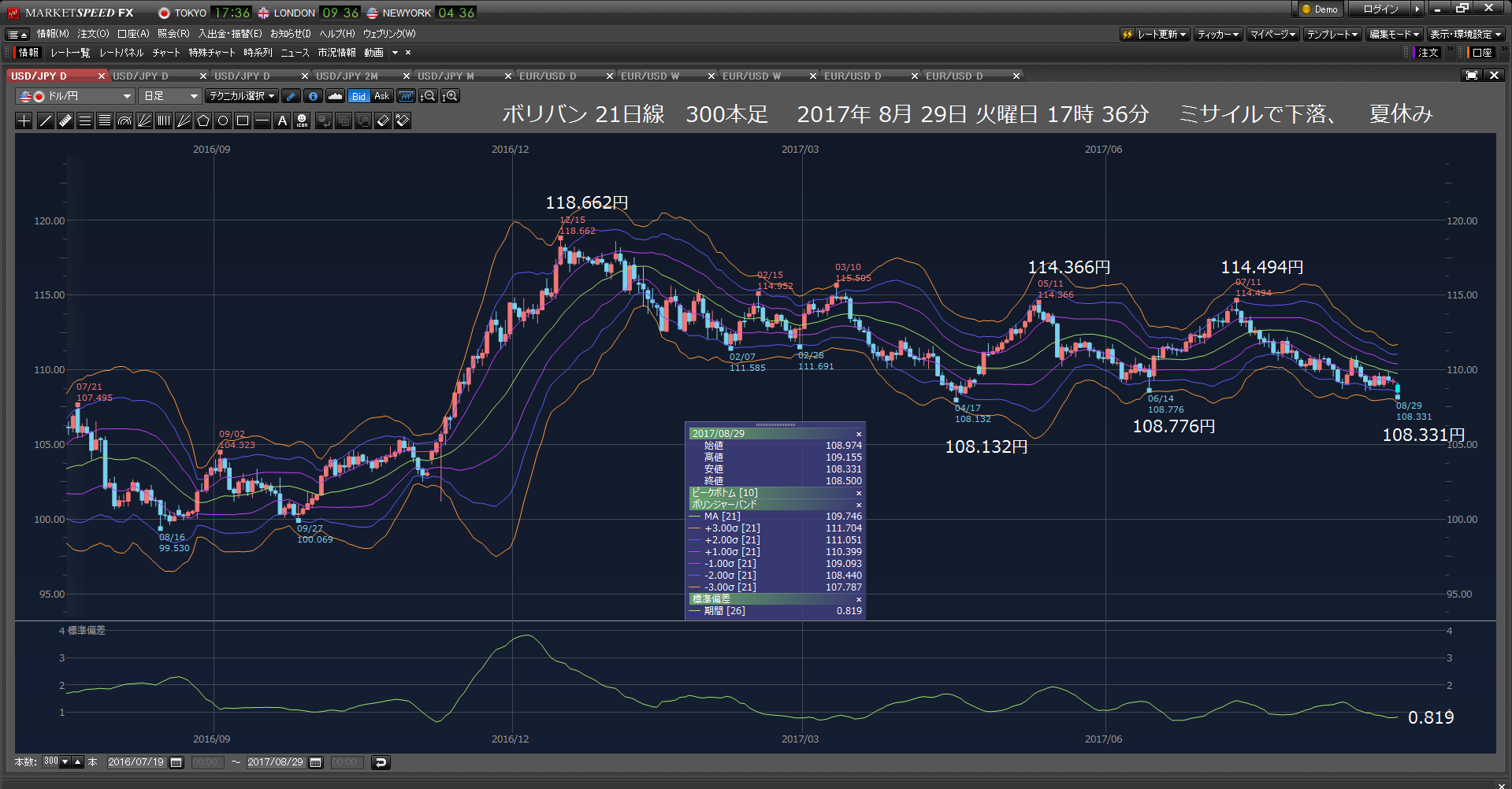
Task: Close the ピークボトム [10] indicator row
Action: click(858, 493)
